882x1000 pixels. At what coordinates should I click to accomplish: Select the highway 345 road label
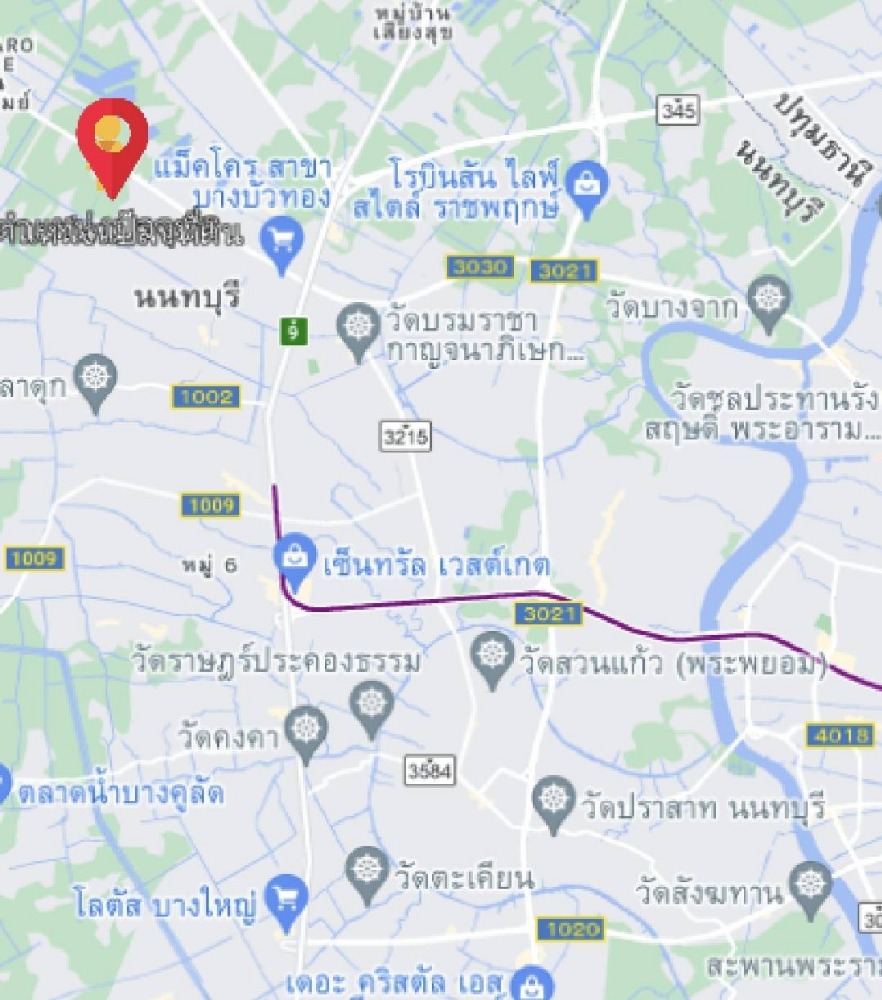(678, 110)
